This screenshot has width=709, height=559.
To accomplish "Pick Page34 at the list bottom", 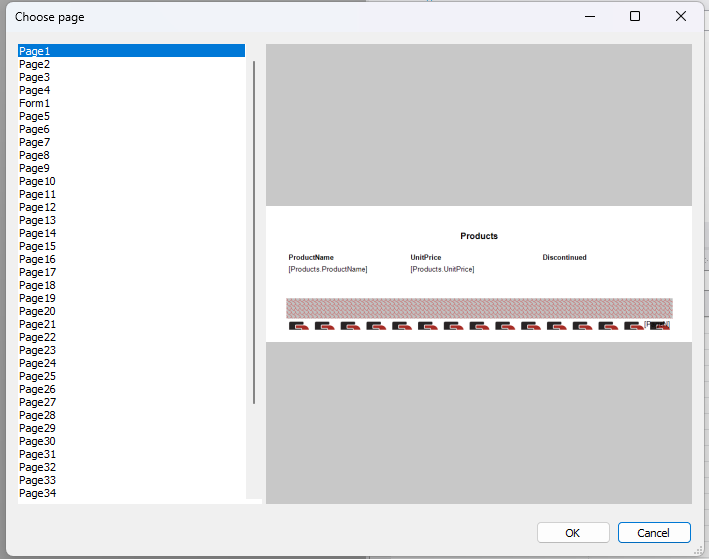I will pyautogui.click(x=38, y=493).
